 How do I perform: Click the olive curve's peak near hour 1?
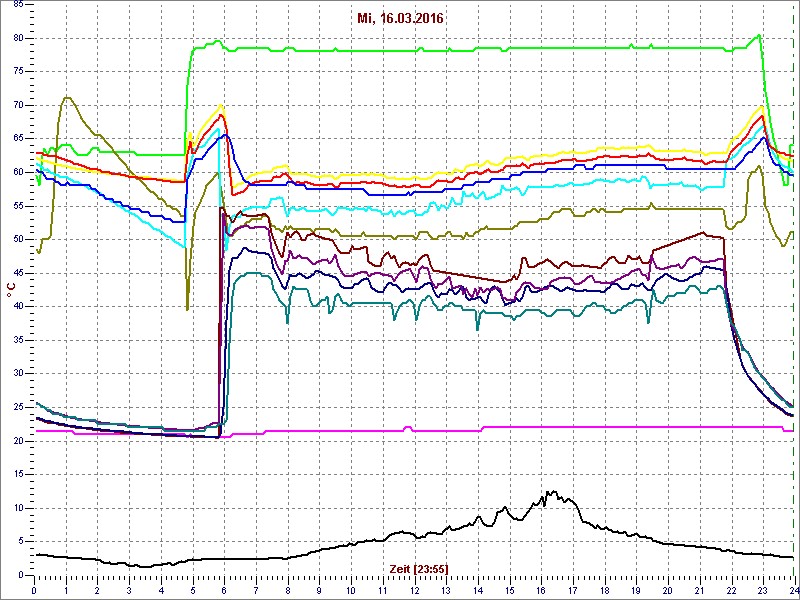[66, 97]
